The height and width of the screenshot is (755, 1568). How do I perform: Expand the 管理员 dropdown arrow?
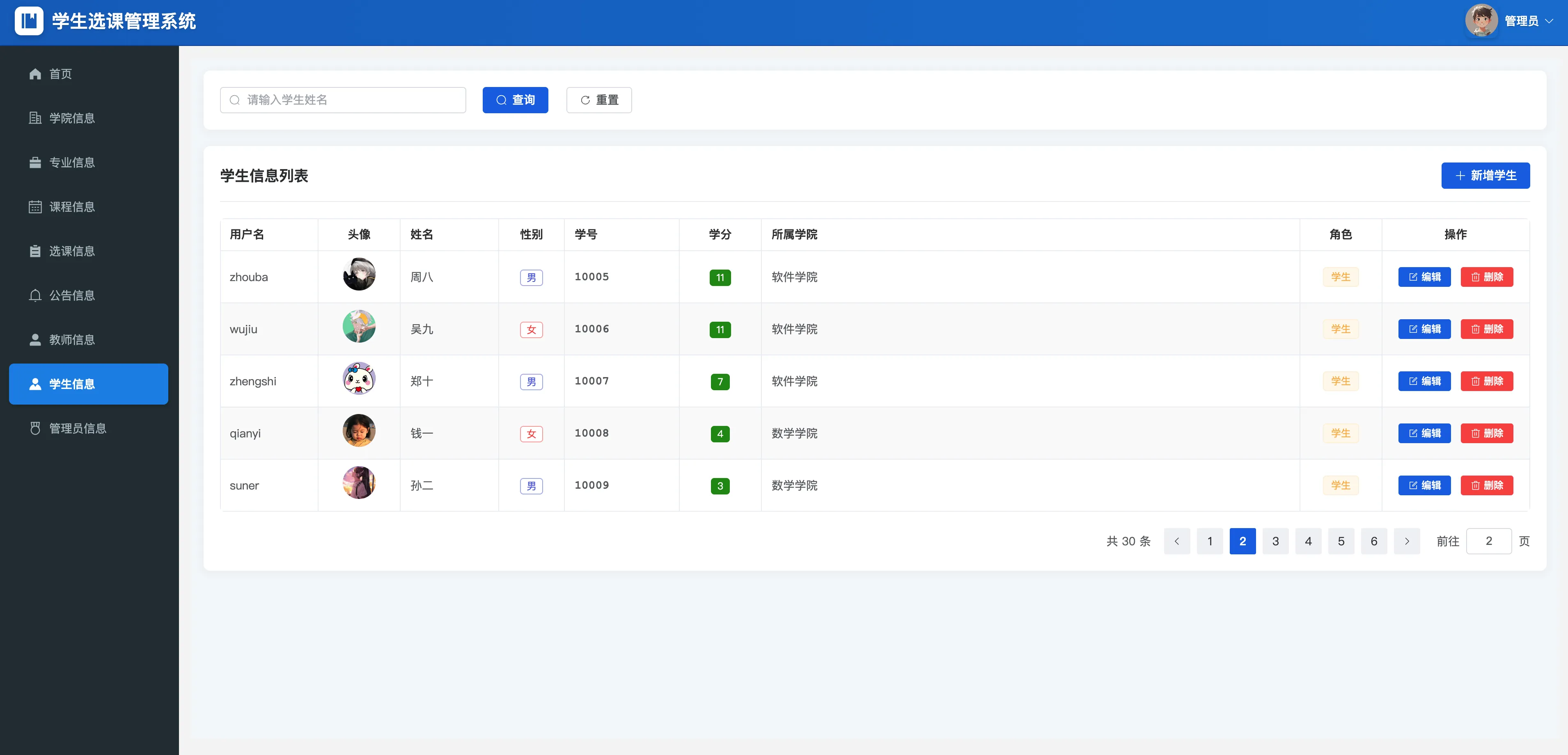click(1549, 21)
